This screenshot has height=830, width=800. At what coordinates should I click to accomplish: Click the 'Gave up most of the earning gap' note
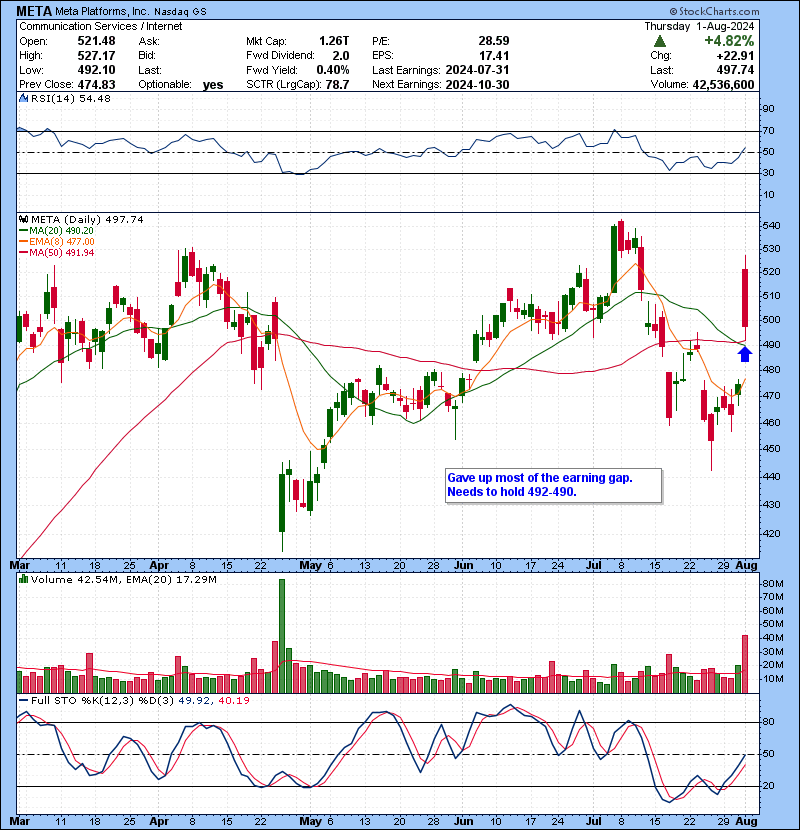pyautogui.click(x=553, y=485)
